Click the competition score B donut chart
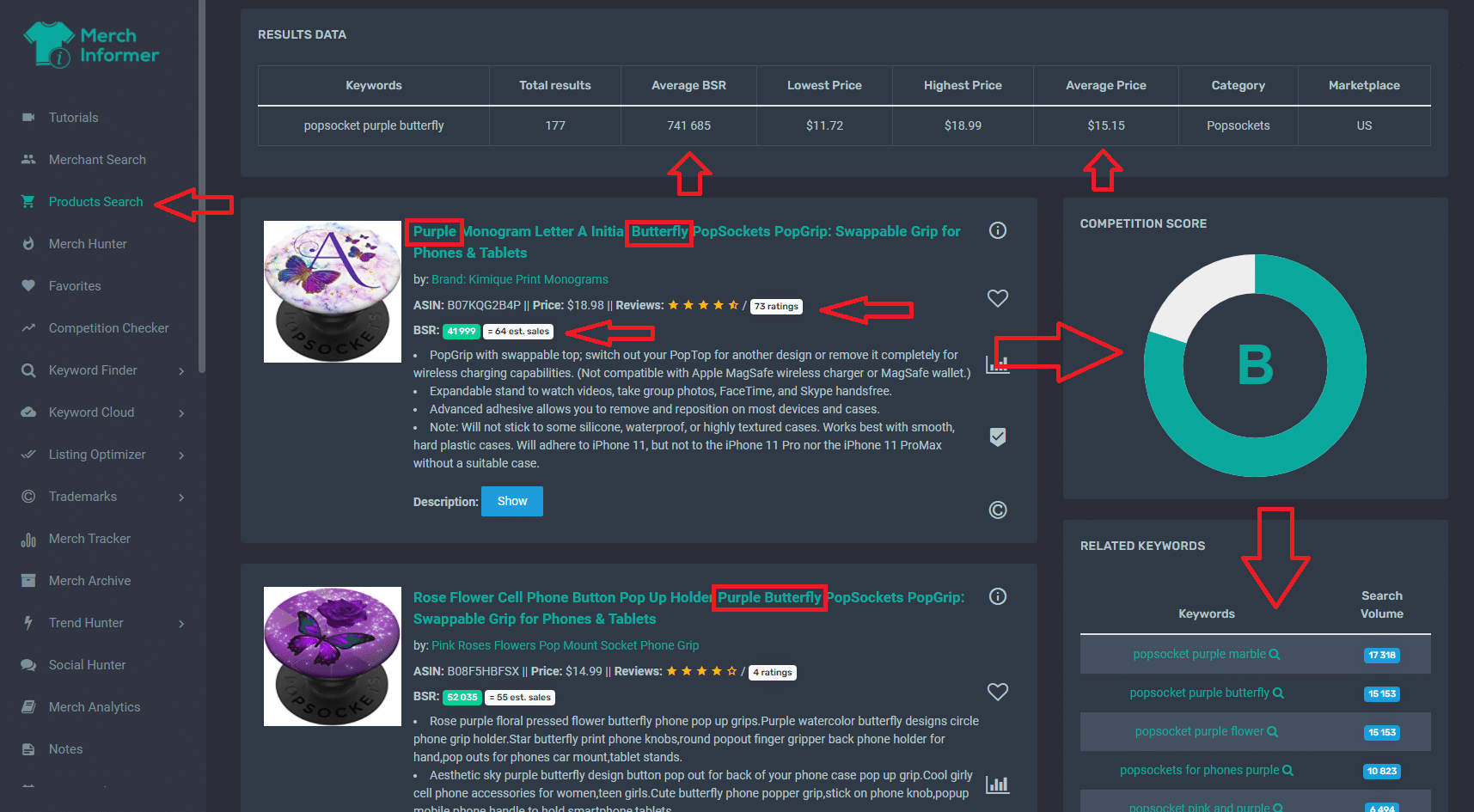The width and height of the screenshot is (1474, 812). 1255,365
